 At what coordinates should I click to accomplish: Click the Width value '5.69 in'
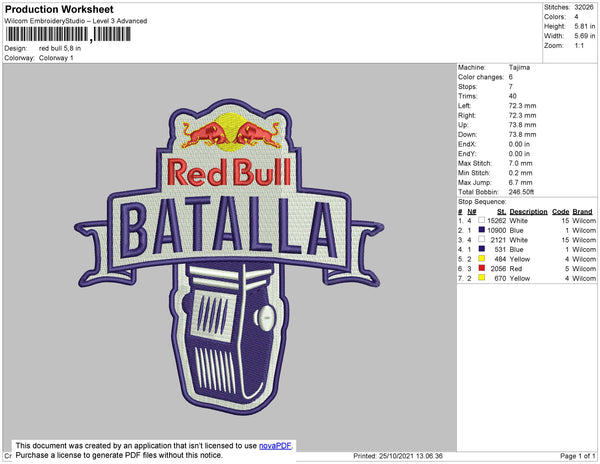coord(585,36)
